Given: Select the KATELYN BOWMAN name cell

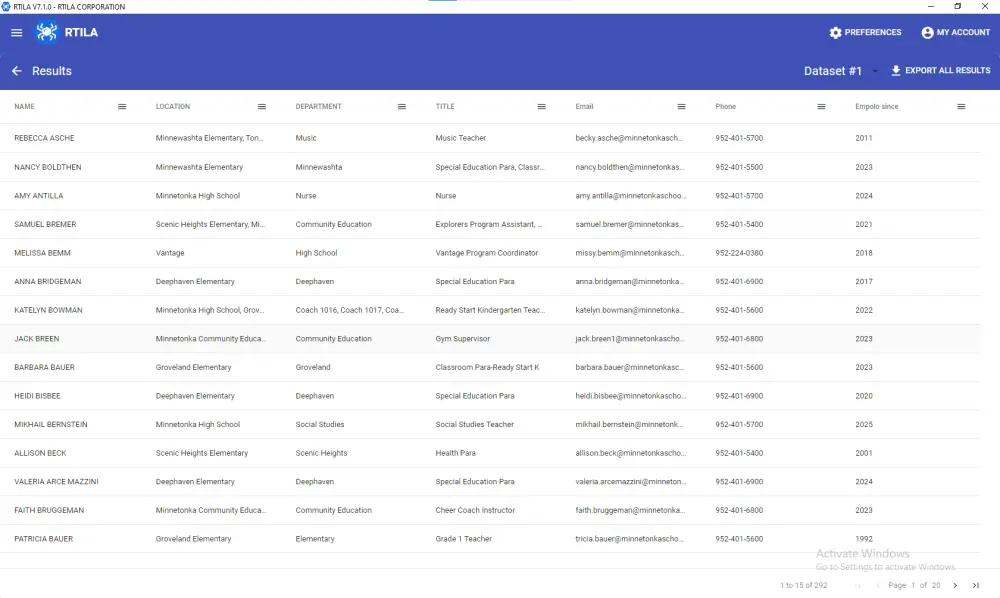Looking at the screenshot, I should pos(48,310).
